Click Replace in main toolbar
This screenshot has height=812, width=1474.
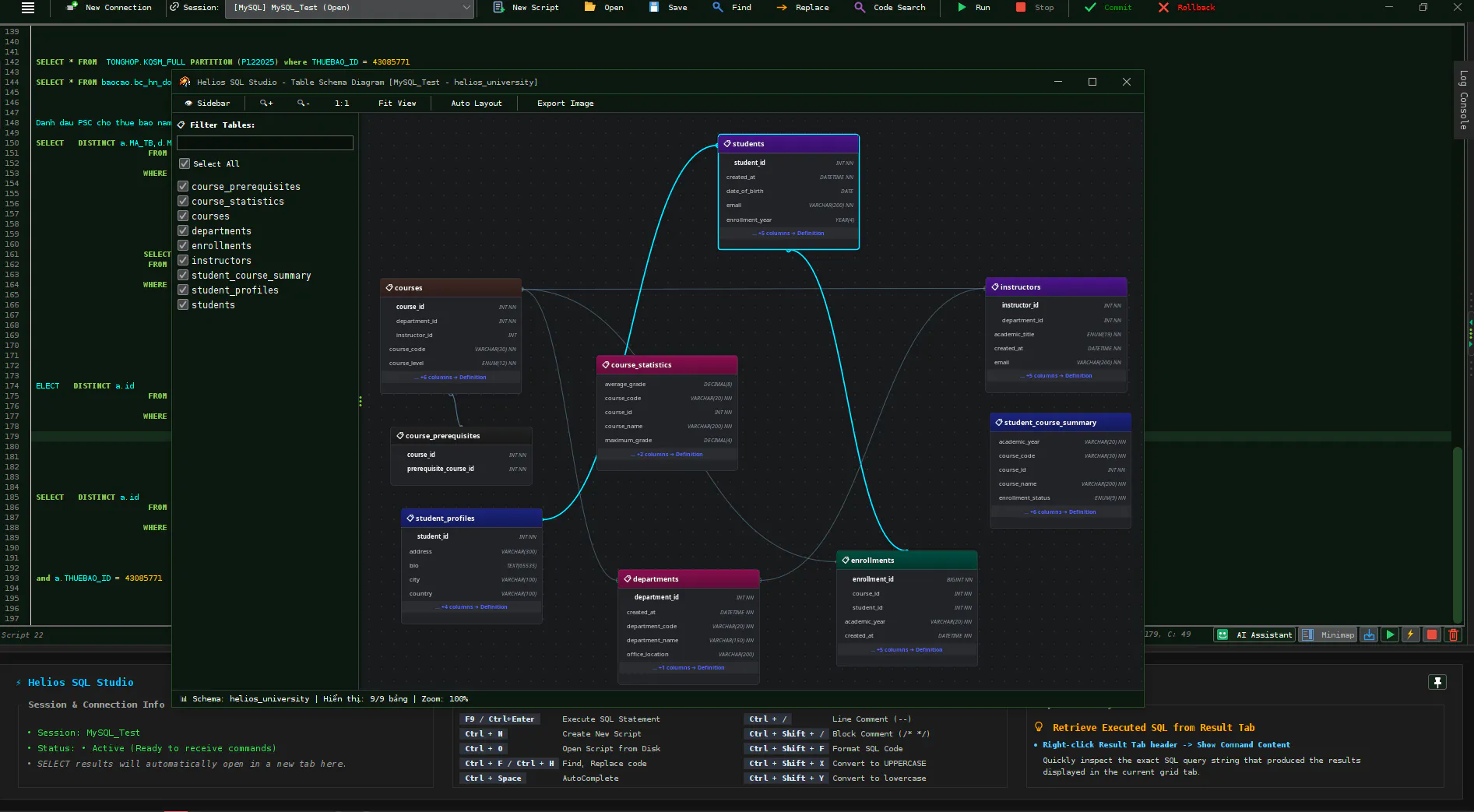(x=803, y=8)
